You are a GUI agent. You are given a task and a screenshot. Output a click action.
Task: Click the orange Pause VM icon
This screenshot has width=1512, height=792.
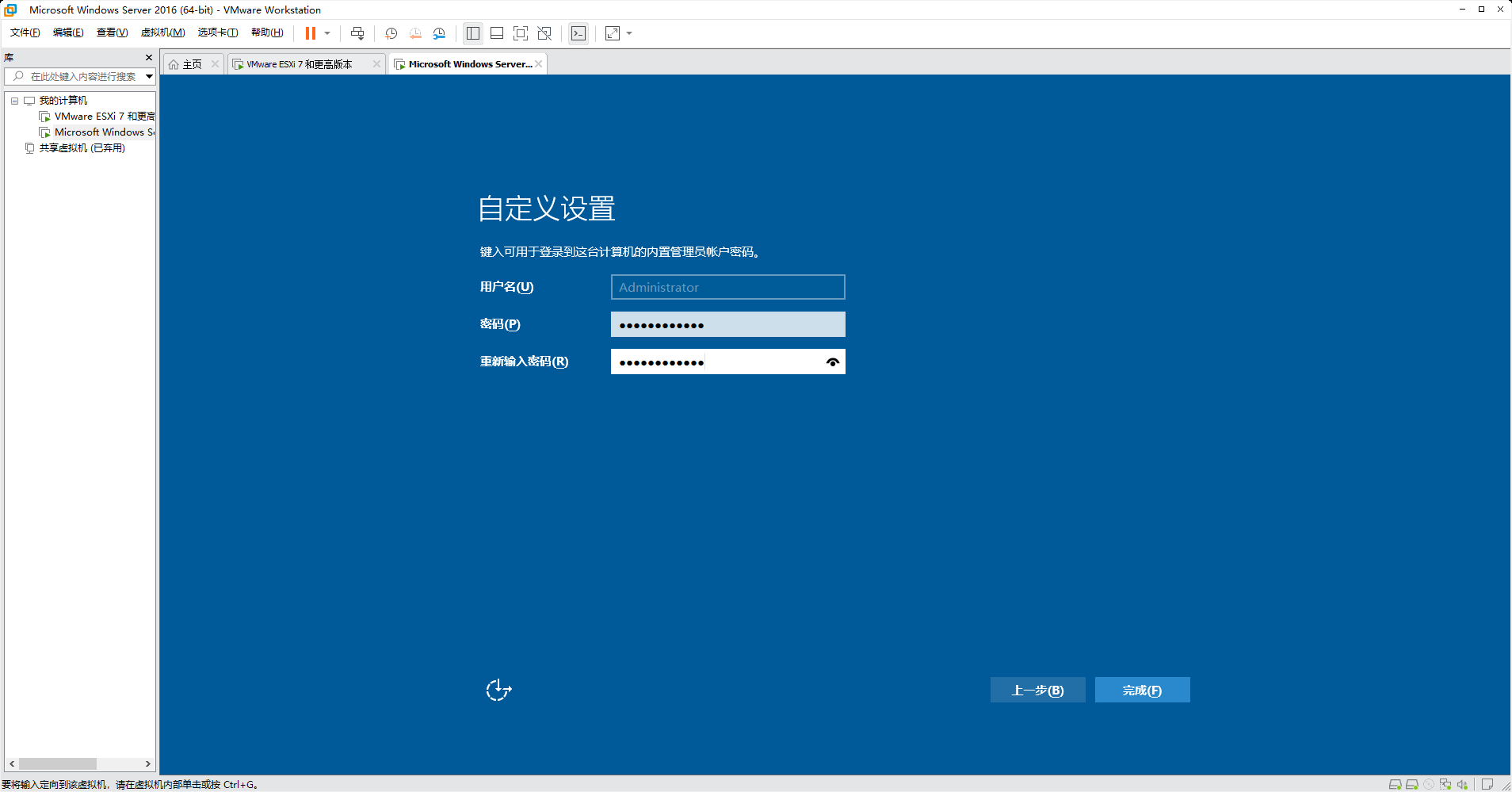point(311,33)
